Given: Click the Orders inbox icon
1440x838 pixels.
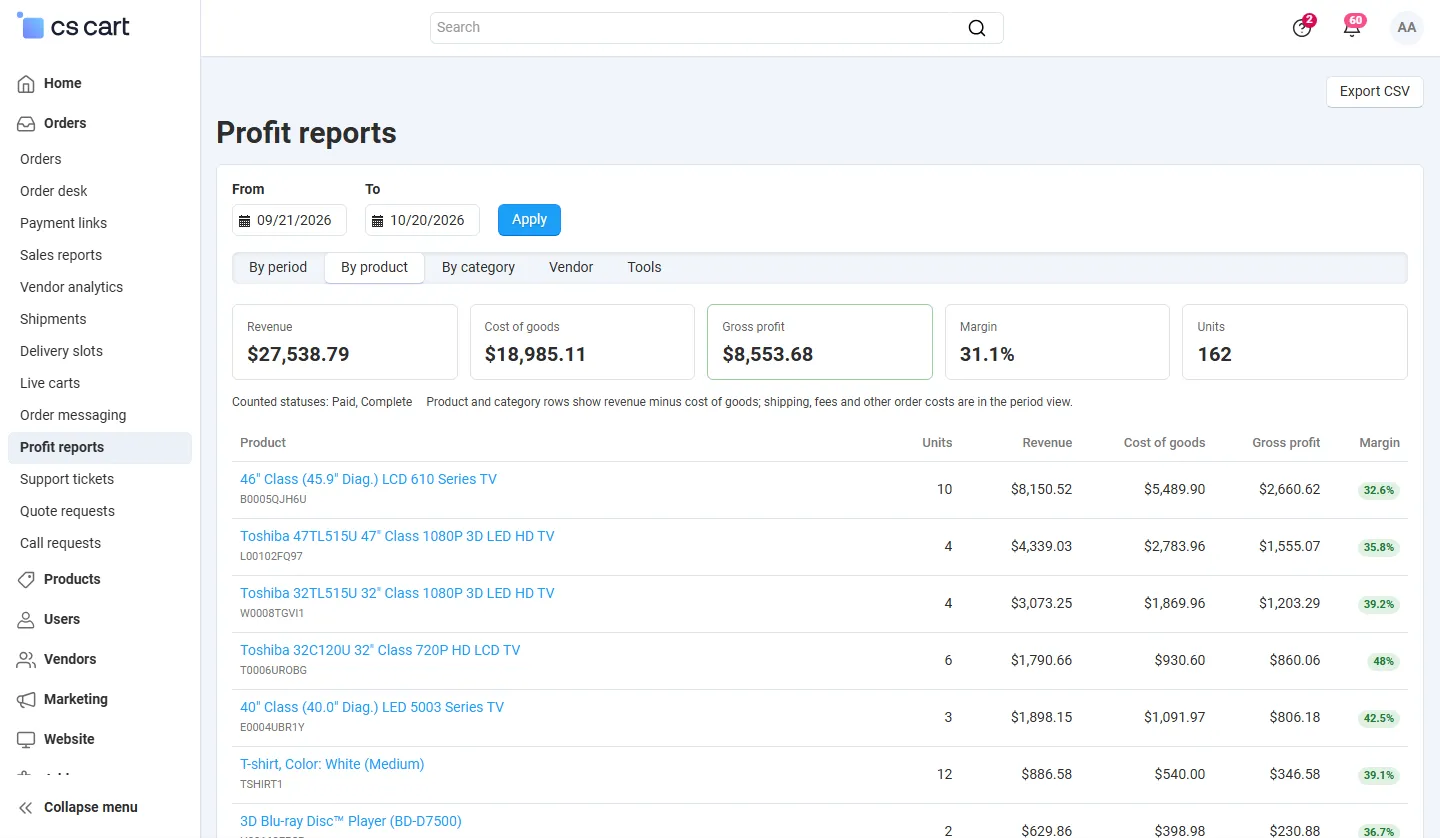Looking at the screenshot, I should [x=26, y=124].
